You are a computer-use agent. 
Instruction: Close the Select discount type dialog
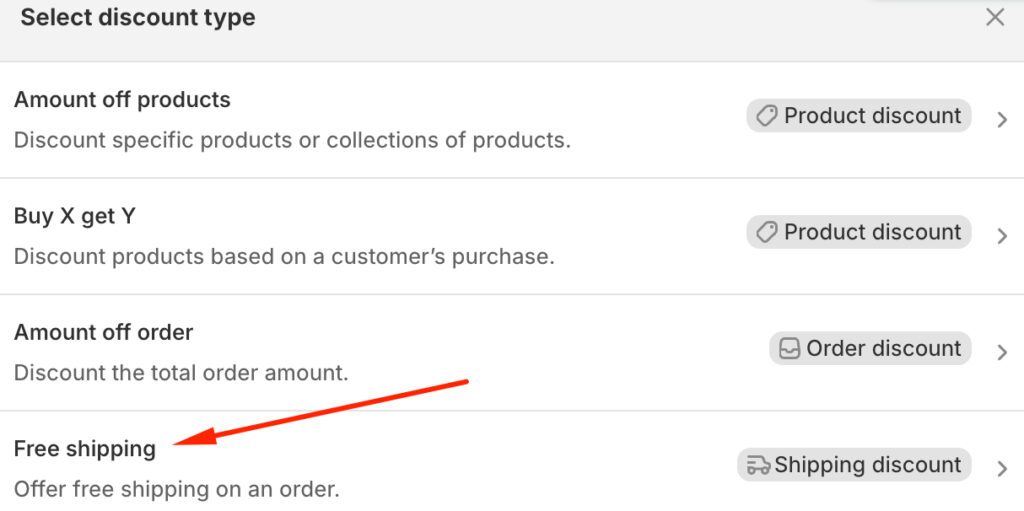tap(995, 17)
